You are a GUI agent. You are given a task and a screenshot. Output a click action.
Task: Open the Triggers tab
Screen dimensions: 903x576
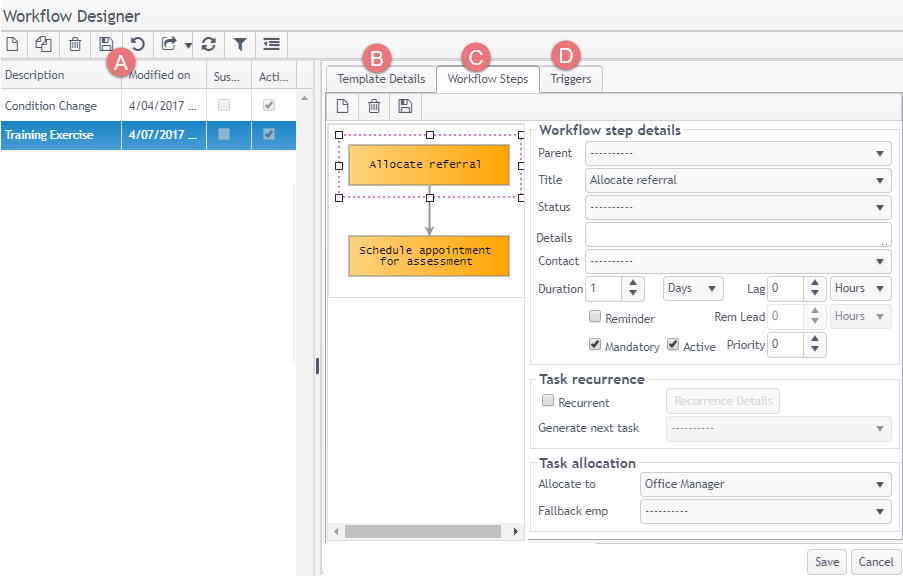[570, 79]
